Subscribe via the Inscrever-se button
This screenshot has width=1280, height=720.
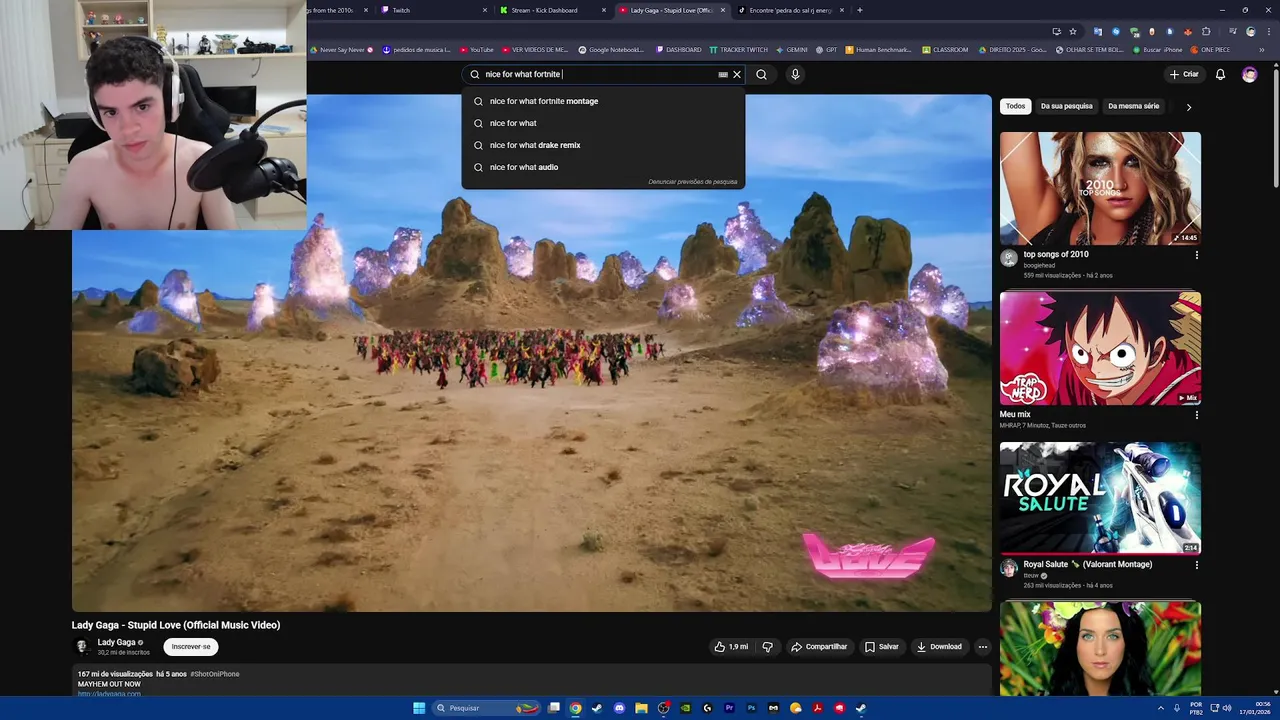[191, 647]
